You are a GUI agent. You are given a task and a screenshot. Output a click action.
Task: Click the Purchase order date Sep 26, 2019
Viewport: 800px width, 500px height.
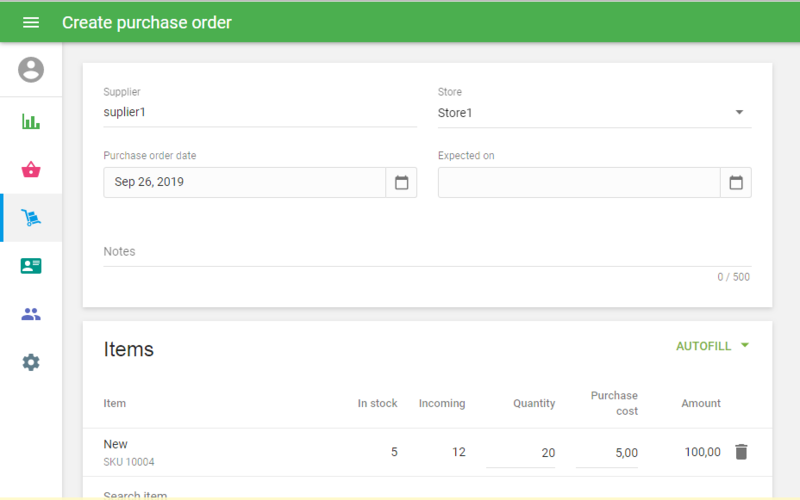pyautogui.click(x=244, y=183)
